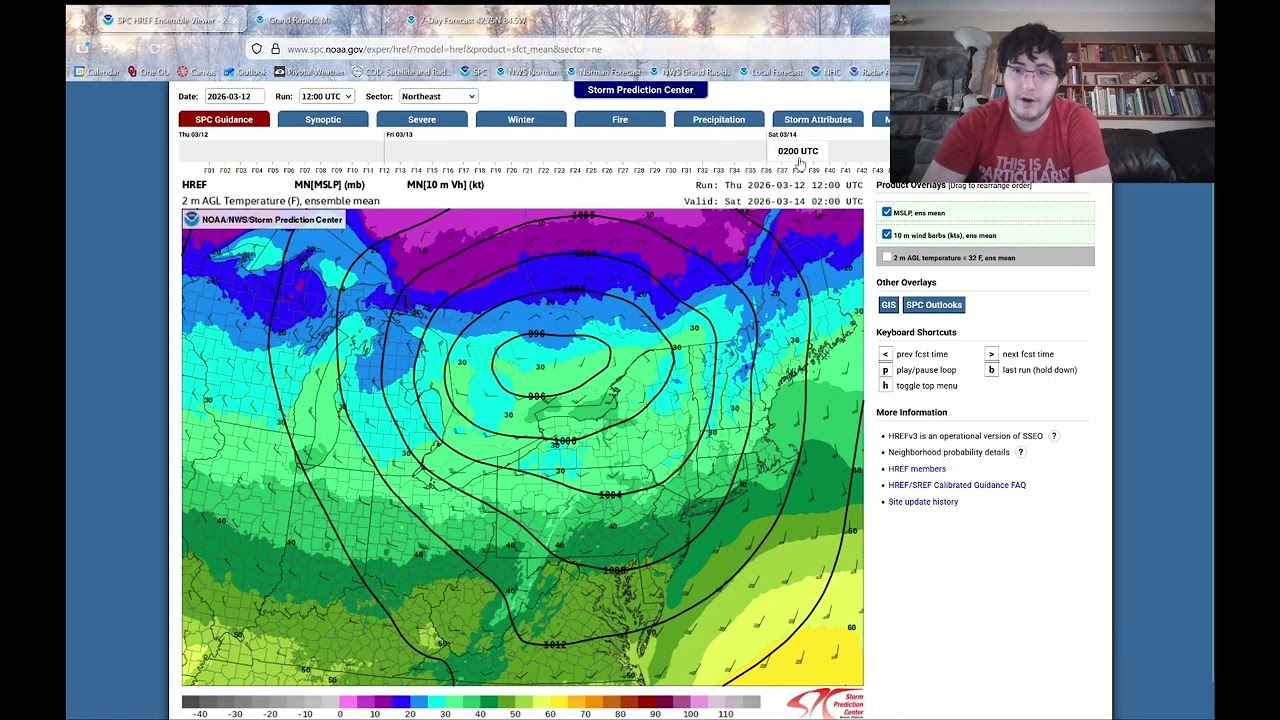Click the '>' next fcst time key
This screenshot has width=1280, height=720.
pyautogui.click(x=991, y=354)
